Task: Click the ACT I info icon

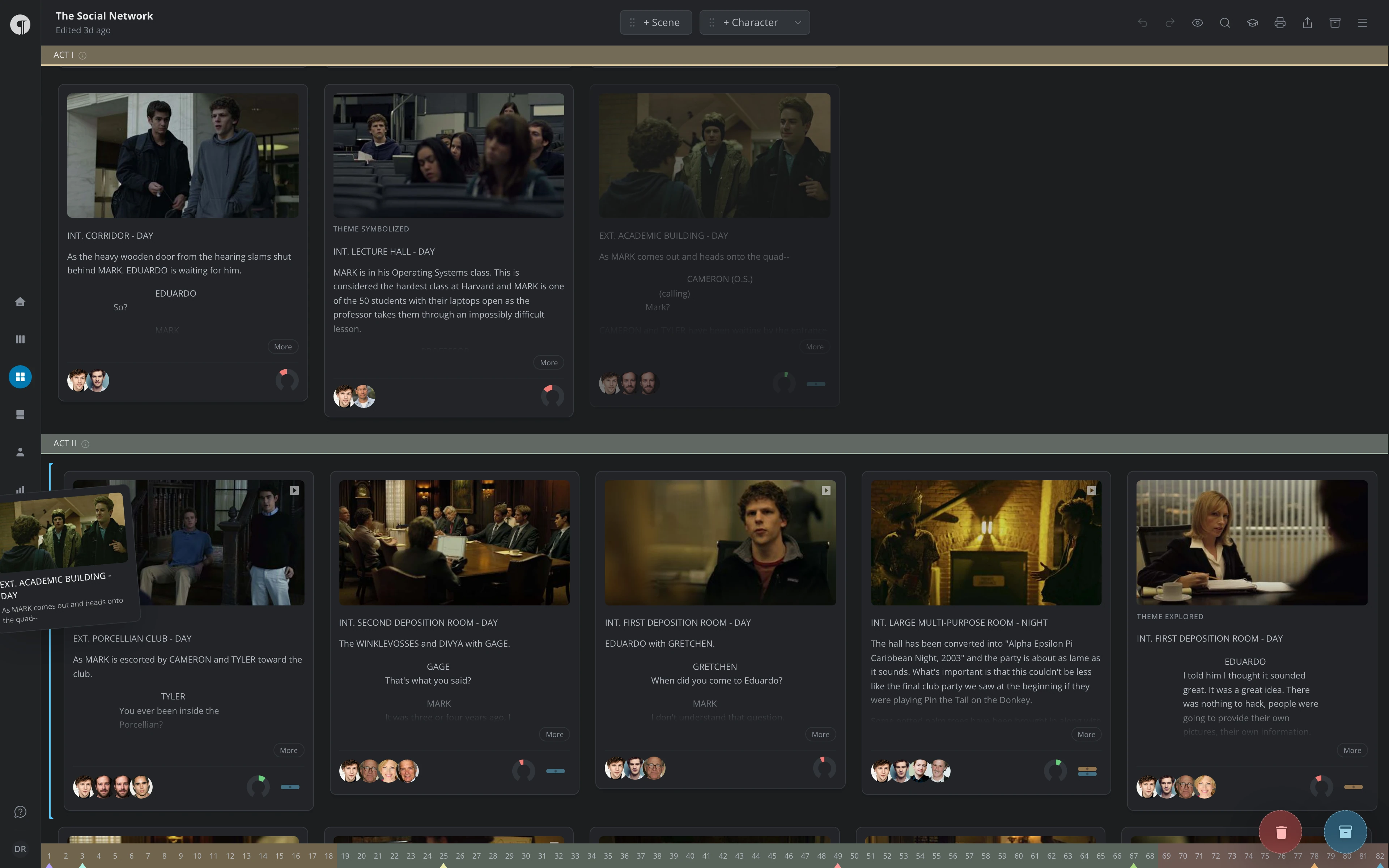Action: [82, 56]
